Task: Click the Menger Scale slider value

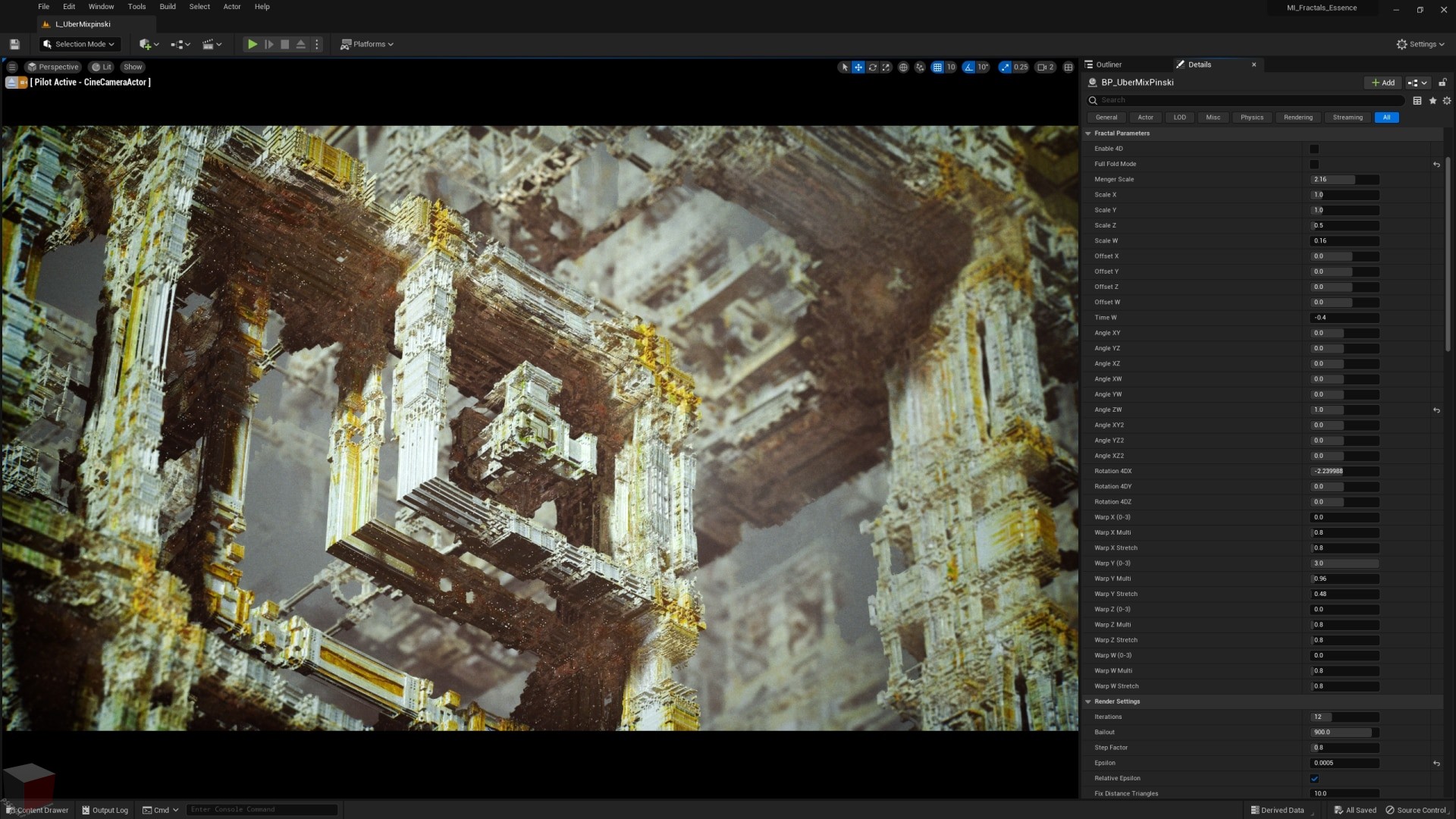Action: click(1345, 180)
